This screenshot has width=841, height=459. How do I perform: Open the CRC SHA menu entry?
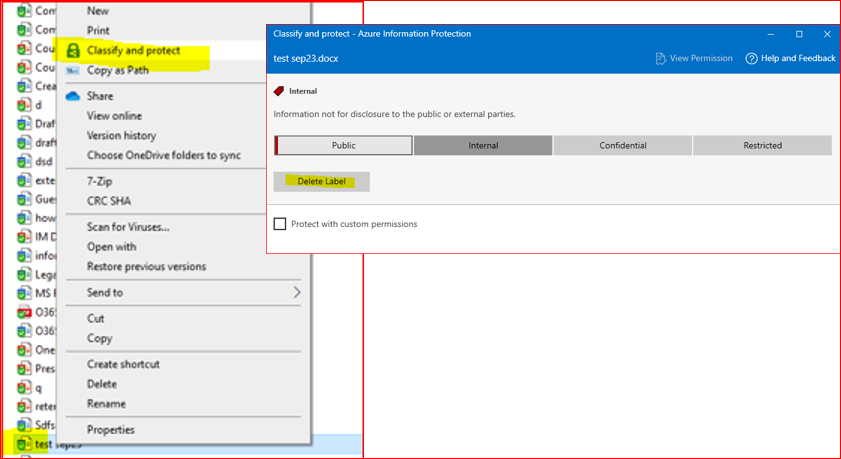(x=109, y=201)
